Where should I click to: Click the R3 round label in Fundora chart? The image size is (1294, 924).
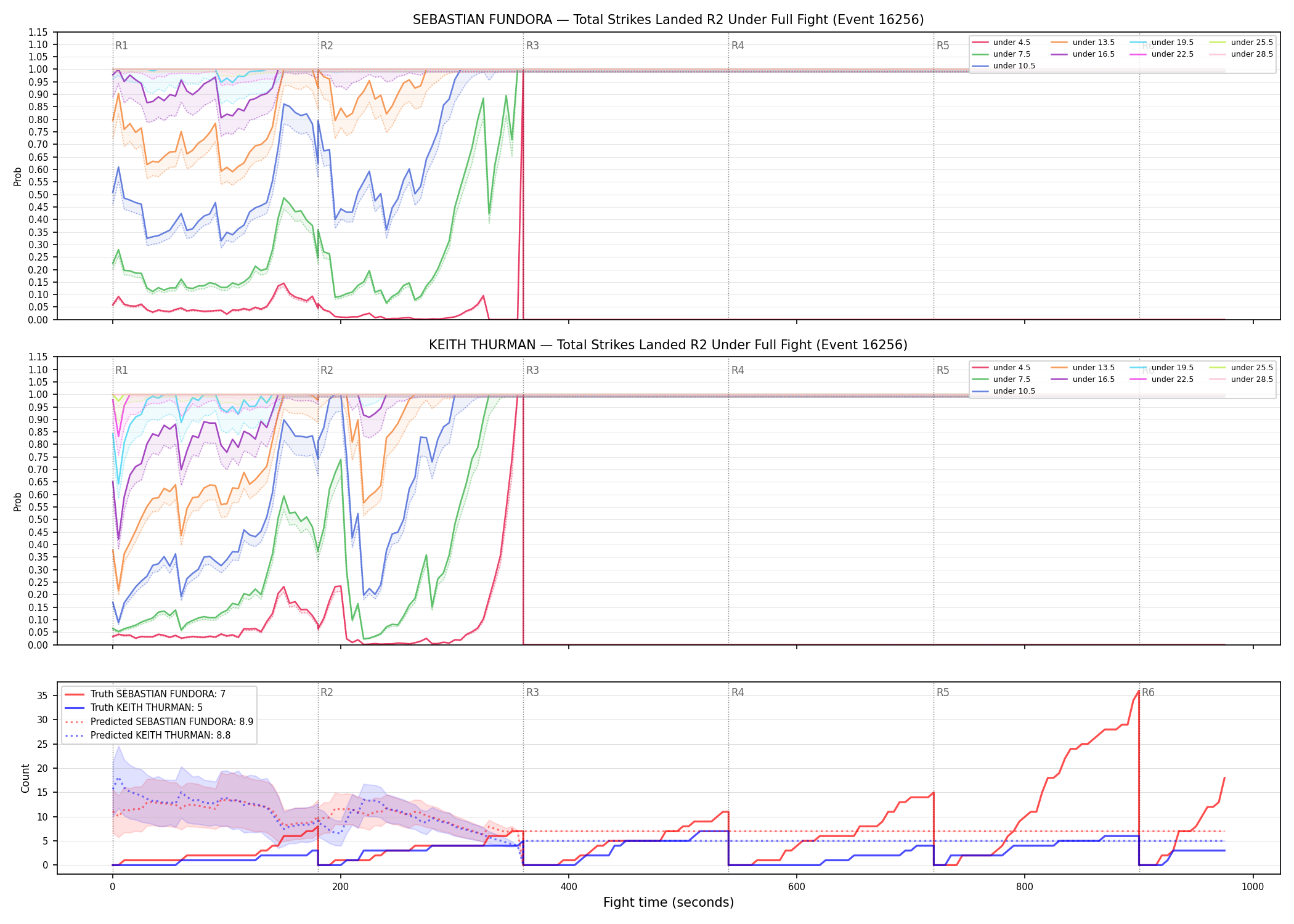532,46
